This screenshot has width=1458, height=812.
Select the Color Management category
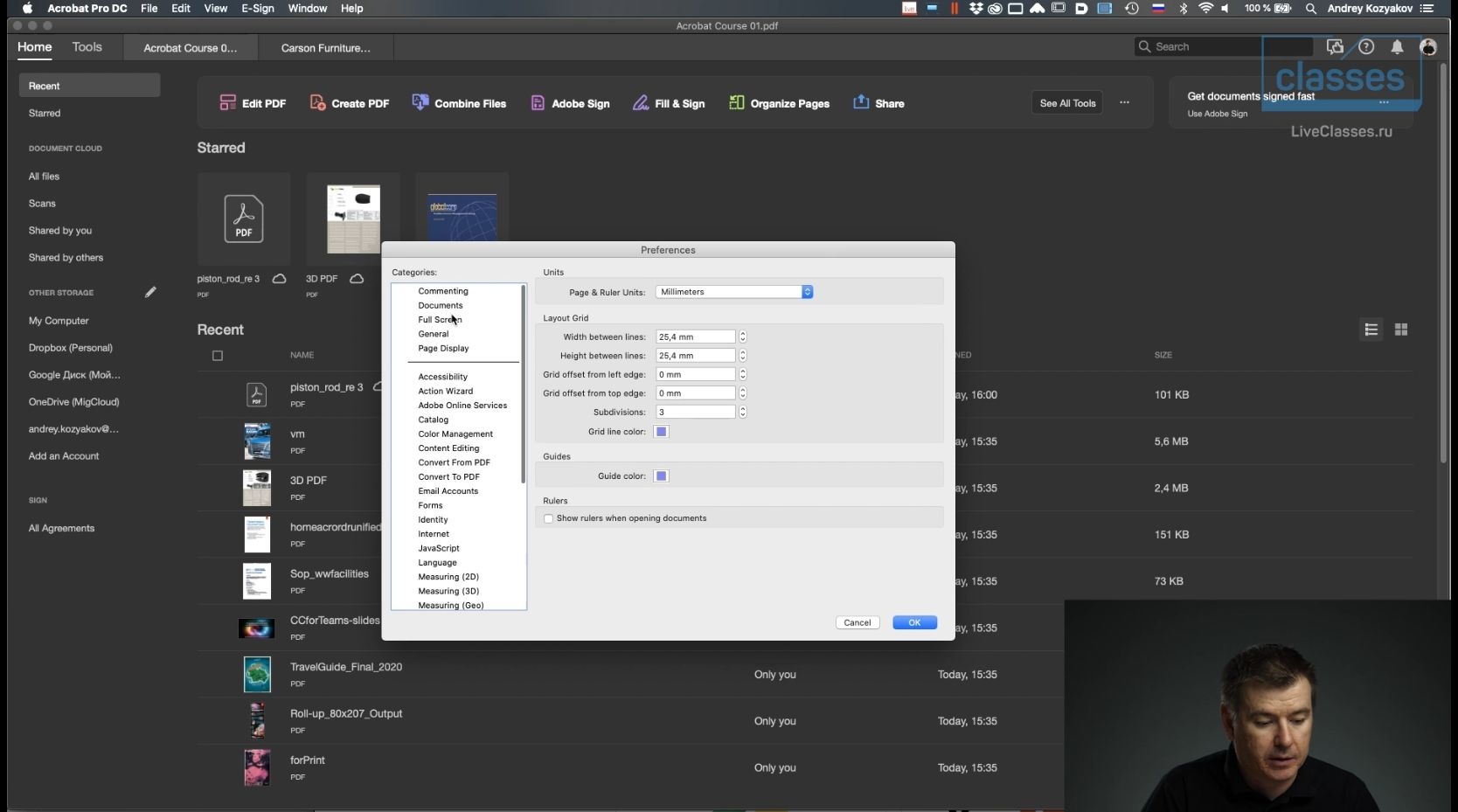click(x=455, y=434)
